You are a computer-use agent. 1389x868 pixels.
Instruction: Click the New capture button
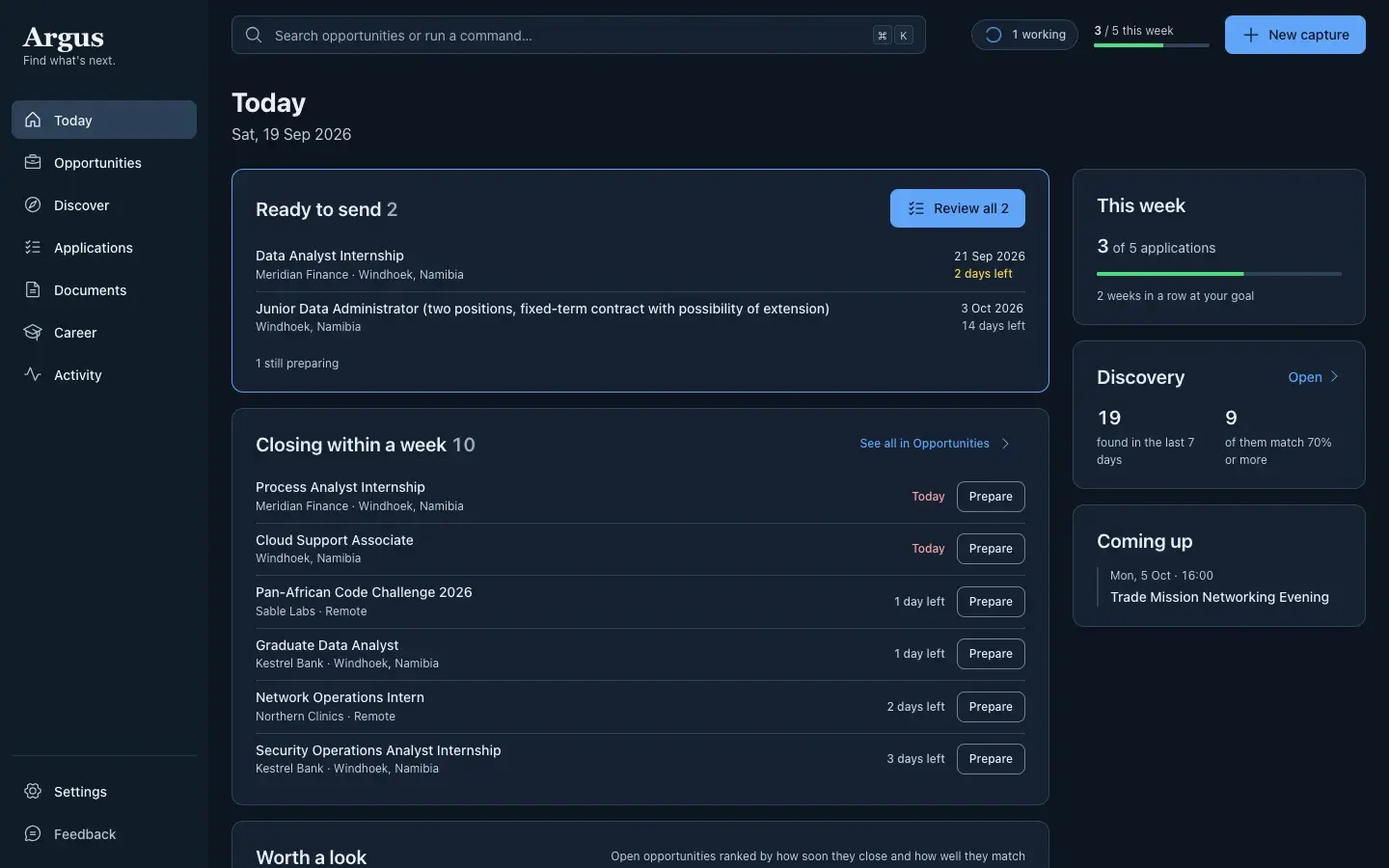tap(1294, 35)
